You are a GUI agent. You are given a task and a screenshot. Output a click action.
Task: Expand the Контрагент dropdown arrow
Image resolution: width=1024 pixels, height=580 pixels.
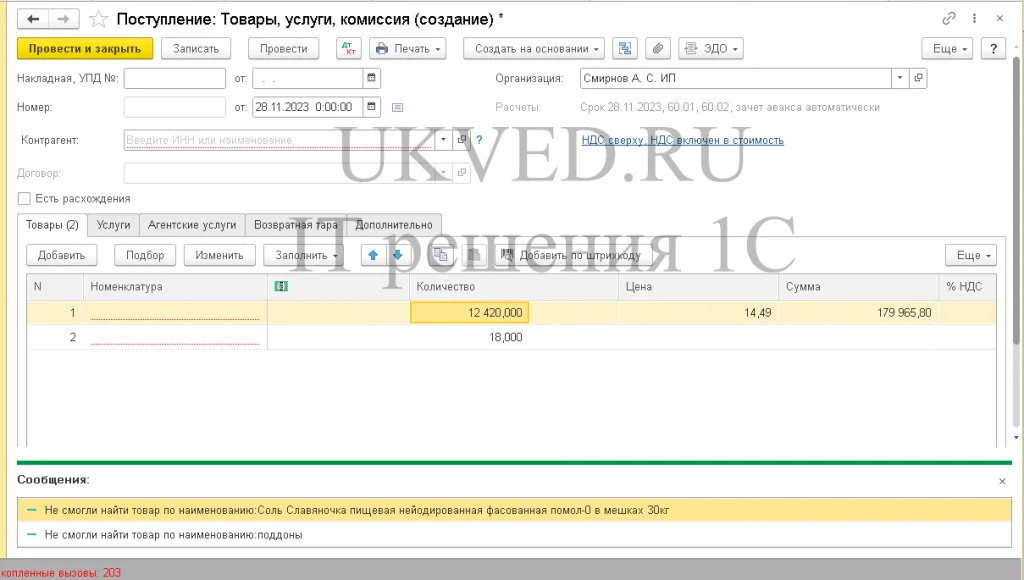pyautogui.click(x=443, y=140)
